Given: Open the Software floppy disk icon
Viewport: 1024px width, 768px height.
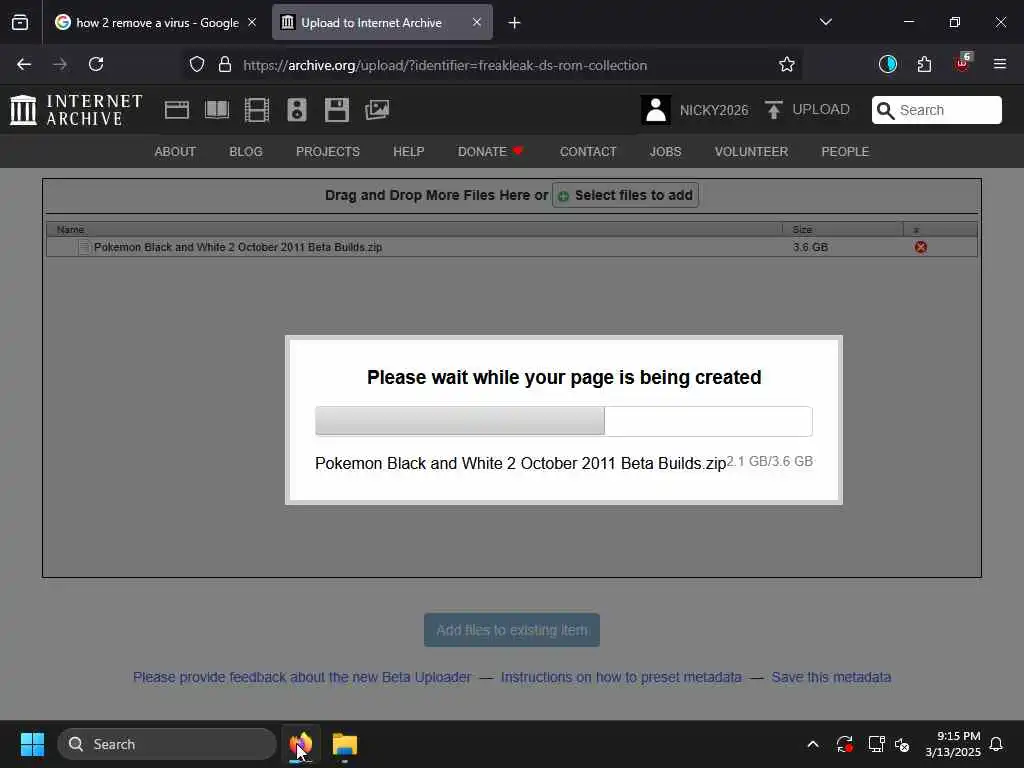Looking at the screenshot, I should 337,110.
